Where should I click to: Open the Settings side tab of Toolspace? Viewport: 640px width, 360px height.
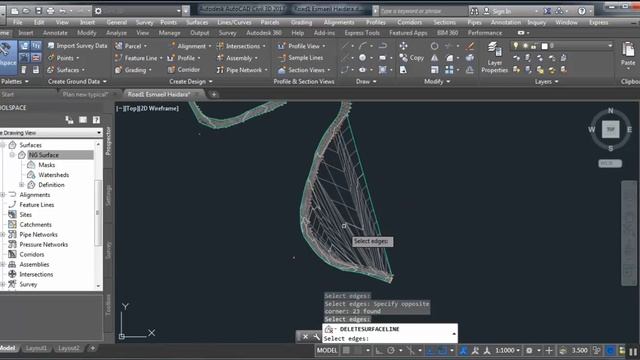pyautogui.click(x=108, y=196)
